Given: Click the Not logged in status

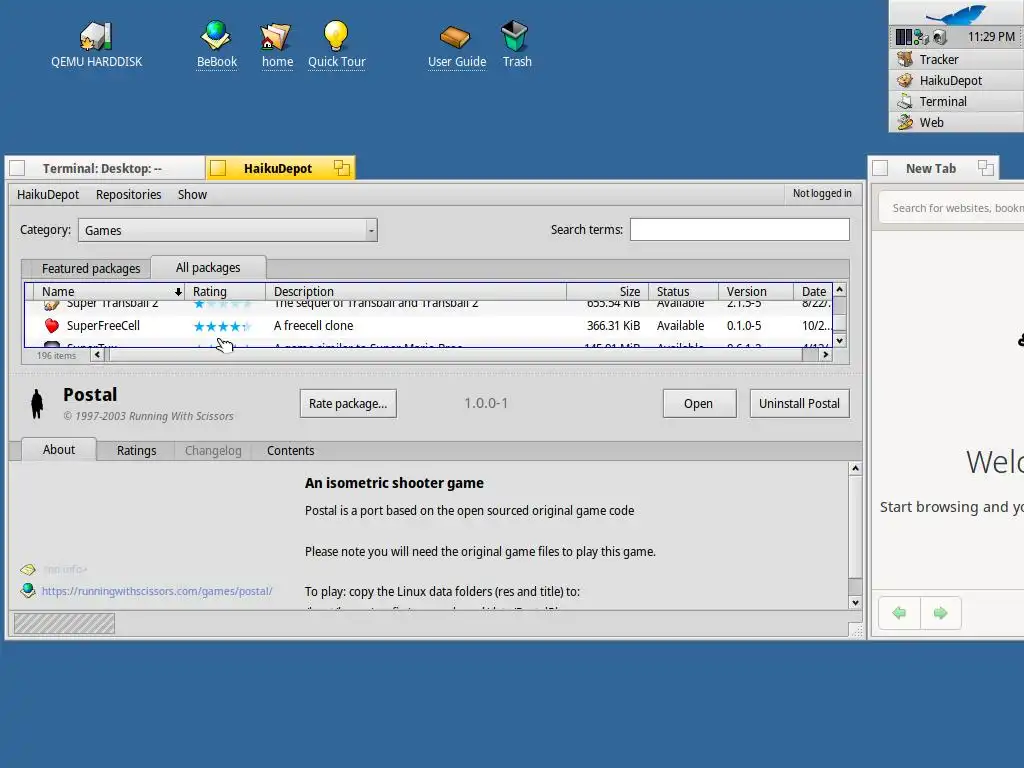Looking at the screenshot, I should 822,193.
